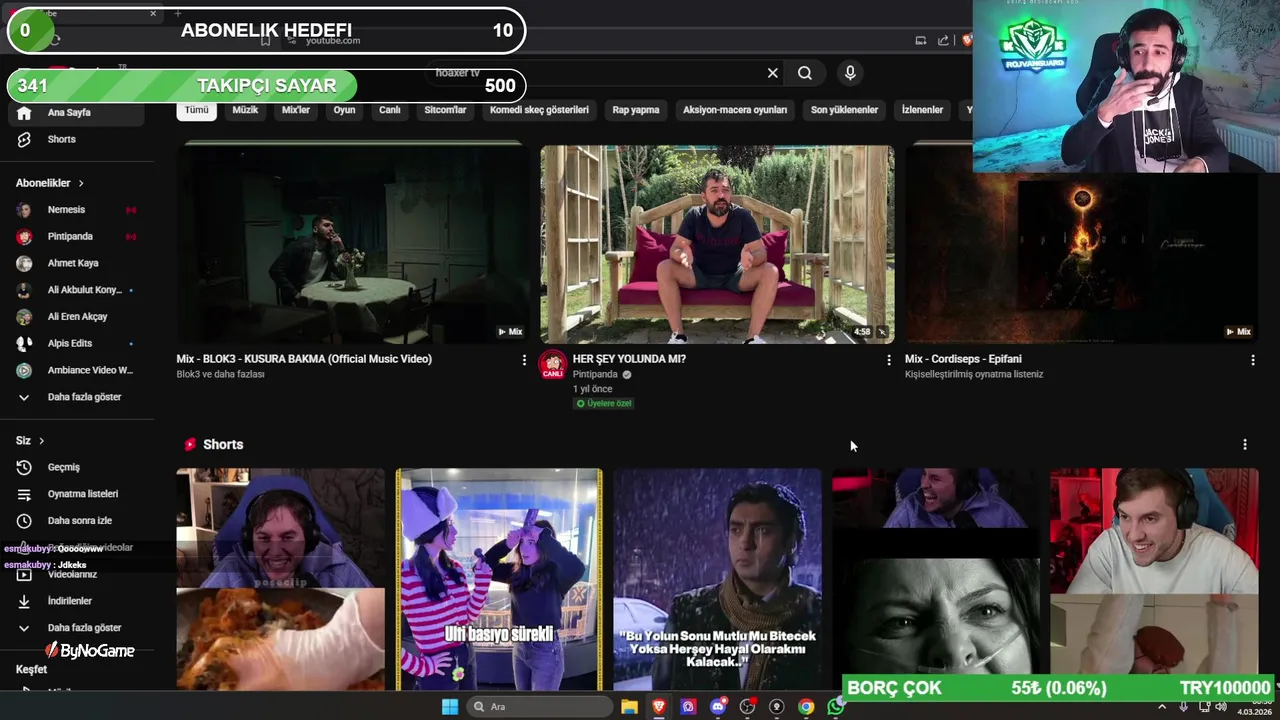Select the Sitcom'lar filter chip

tap(445, 110)
